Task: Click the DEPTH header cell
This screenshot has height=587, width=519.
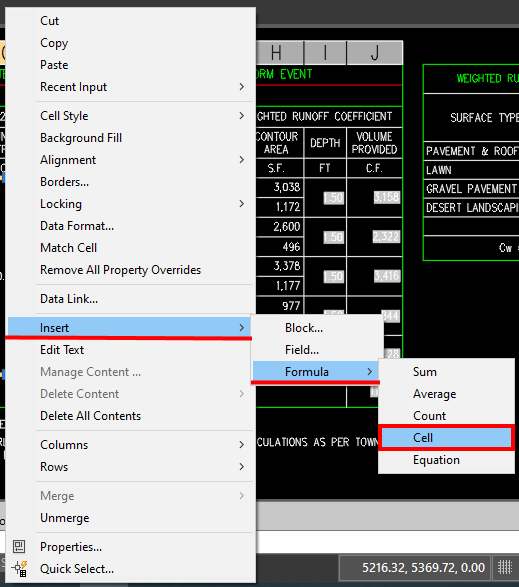Action: coord(325,143)
